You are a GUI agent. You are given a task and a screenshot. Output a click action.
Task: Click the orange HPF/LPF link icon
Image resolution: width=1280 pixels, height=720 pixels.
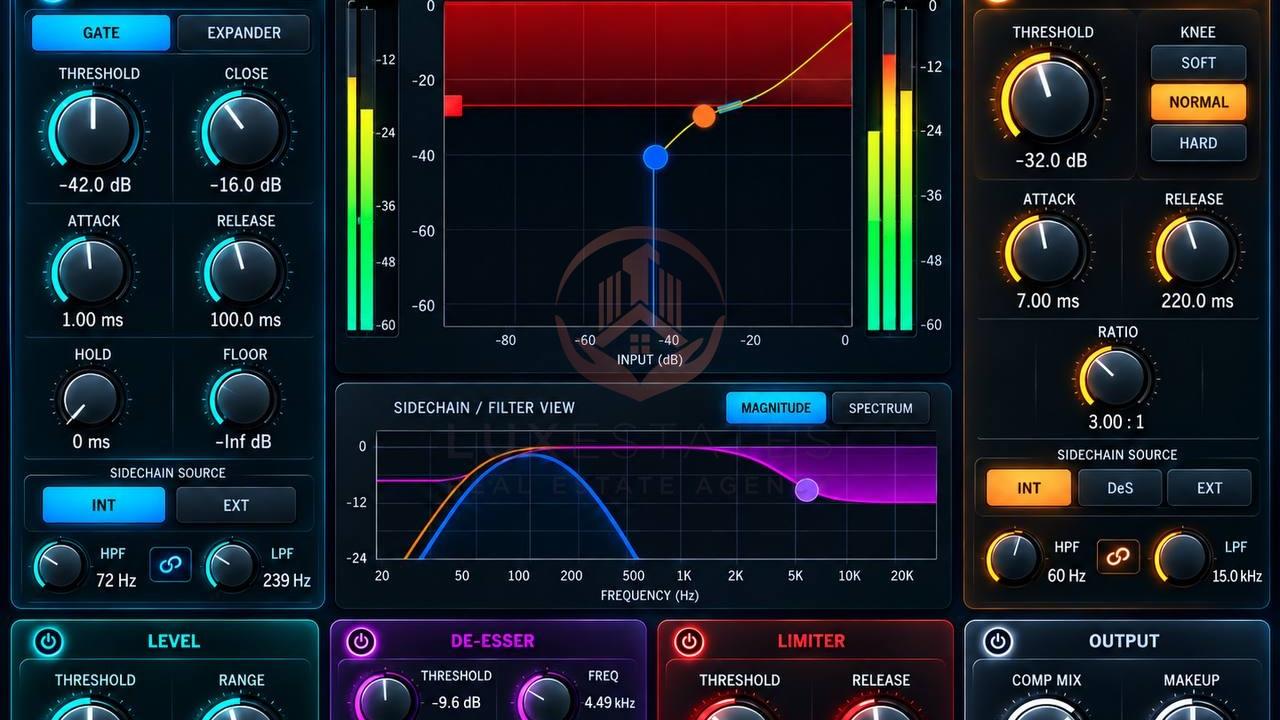click(1118, 557)
